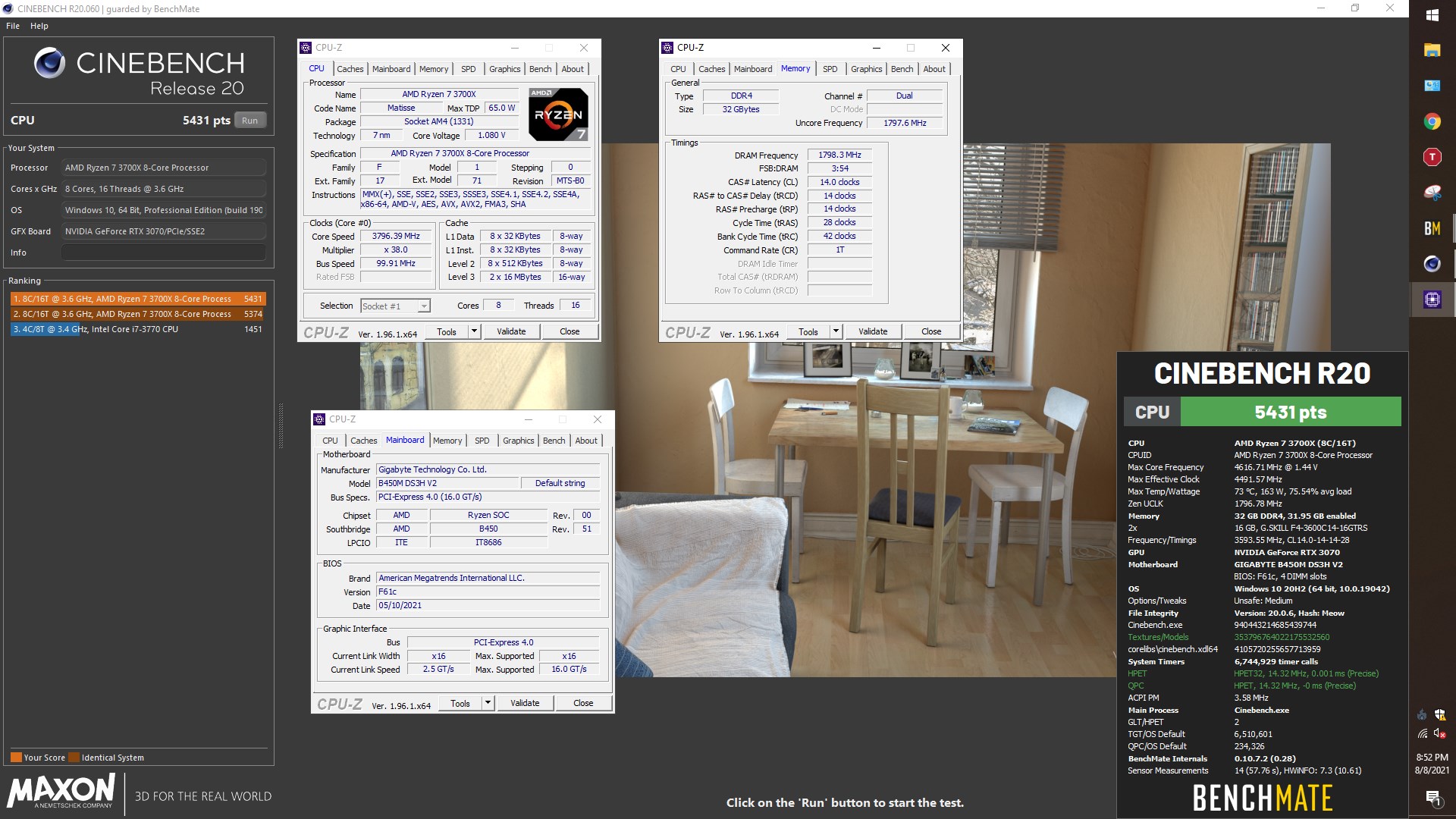Open Snipping Tool from the taskbar
Screen dimensions: 1456x819
(1432, 193)
